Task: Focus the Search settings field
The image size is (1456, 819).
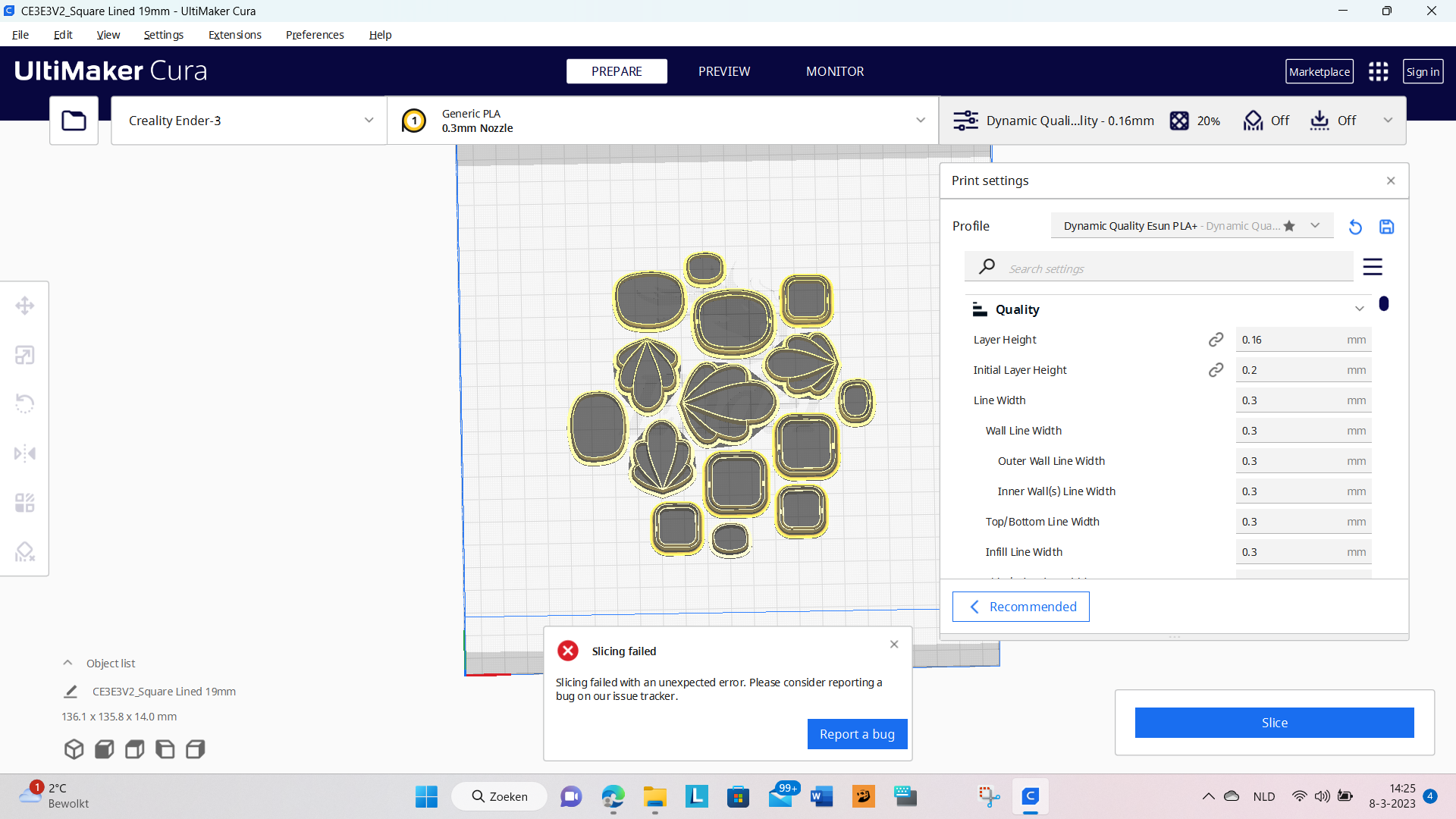Action: pyautogui.click(x=1159, y=268)
